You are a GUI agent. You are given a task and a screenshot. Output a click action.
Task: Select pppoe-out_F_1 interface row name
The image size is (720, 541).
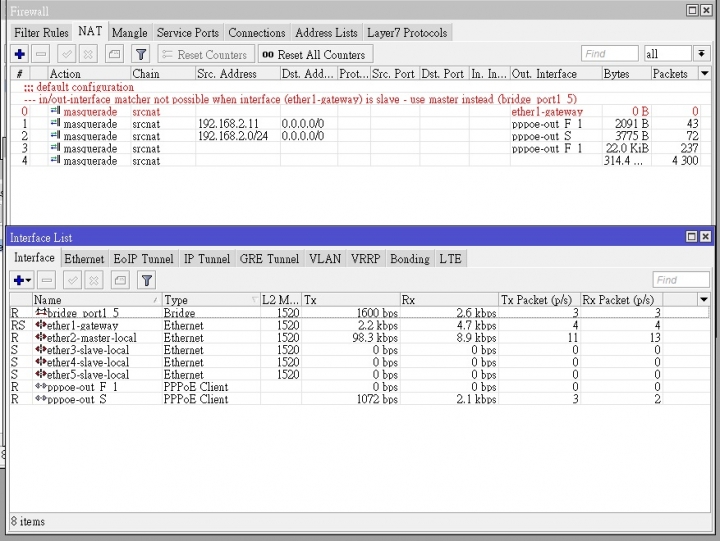(82, 387)
